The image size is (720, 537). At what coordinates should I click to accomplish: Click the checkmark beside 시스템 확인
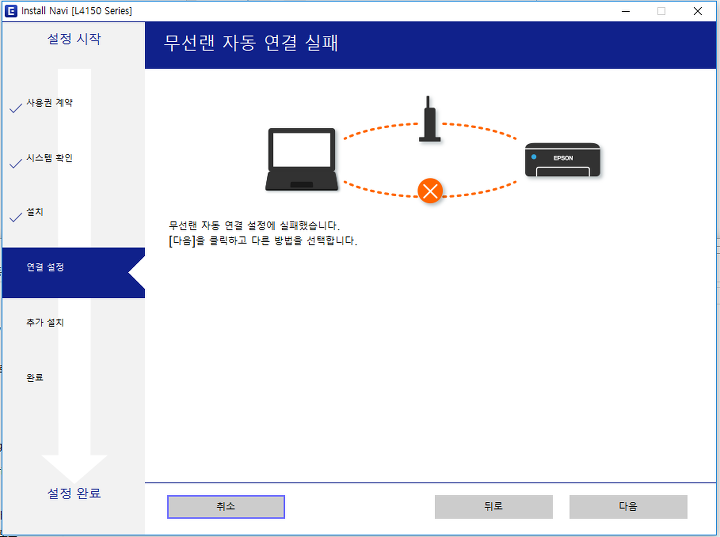[x=16, y=163]
